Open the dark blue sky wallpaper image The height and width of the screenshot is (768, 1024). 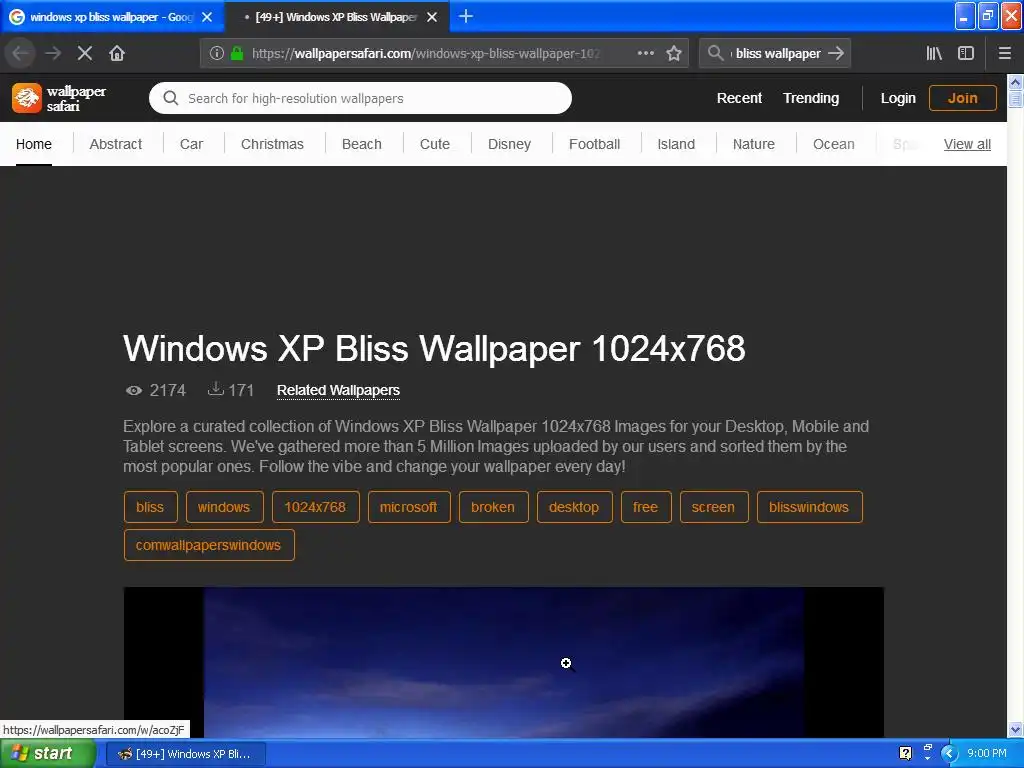(504, 662)
